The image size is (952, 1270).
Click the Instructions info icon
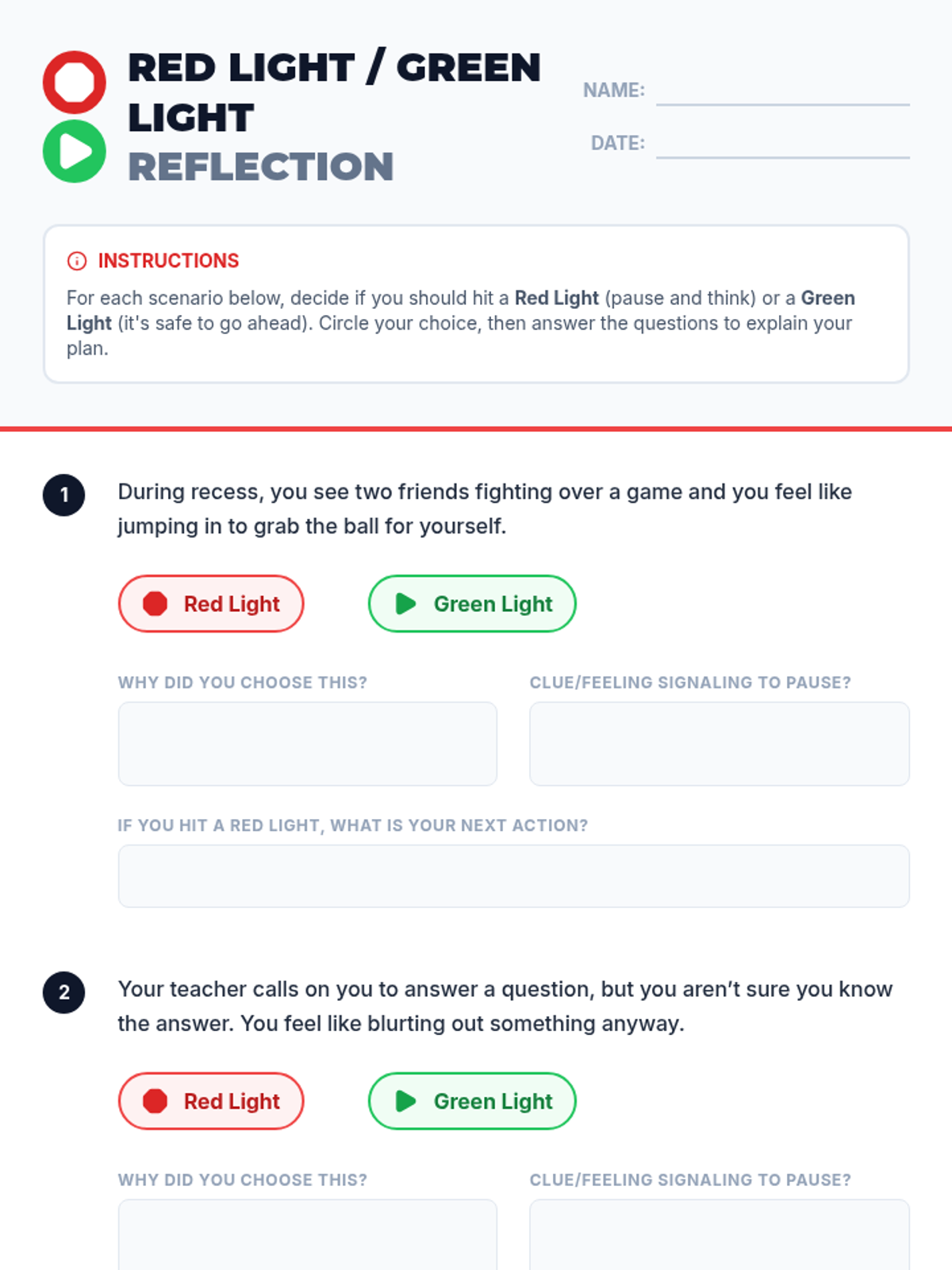click(77, 261)
